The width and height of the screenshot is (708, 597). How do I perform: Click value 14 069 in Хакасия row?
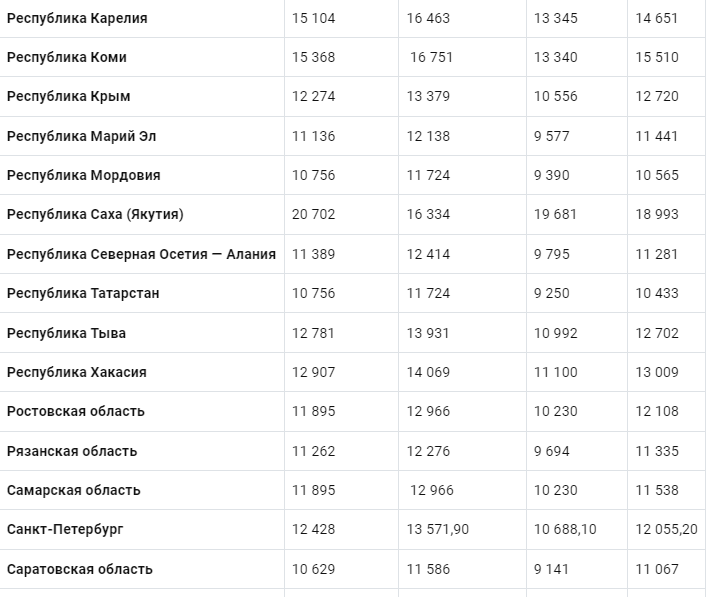(x=428, y=372)
